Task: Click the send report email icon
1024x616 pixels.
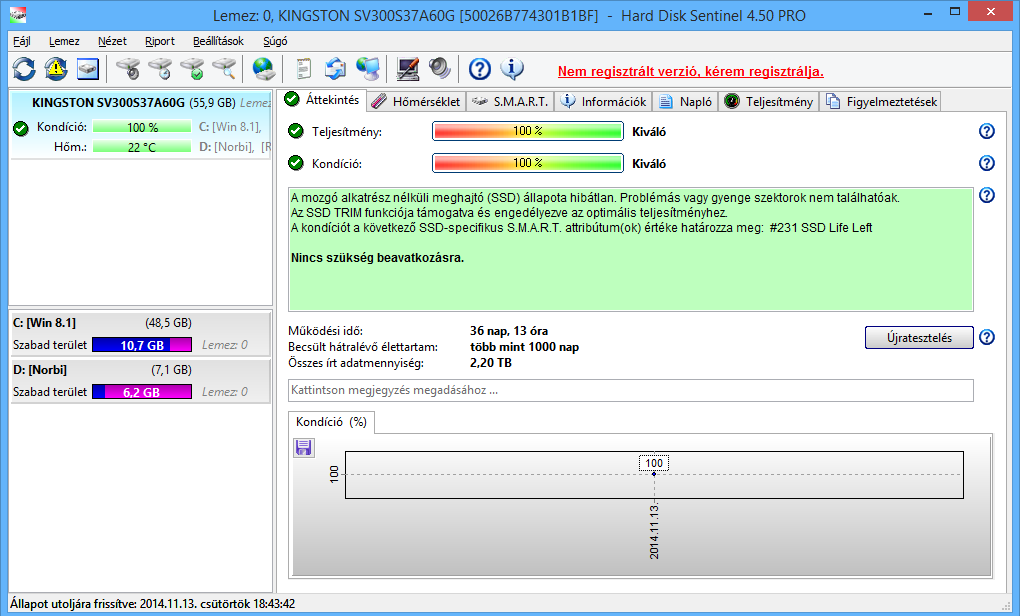Action: pos(336,69)
